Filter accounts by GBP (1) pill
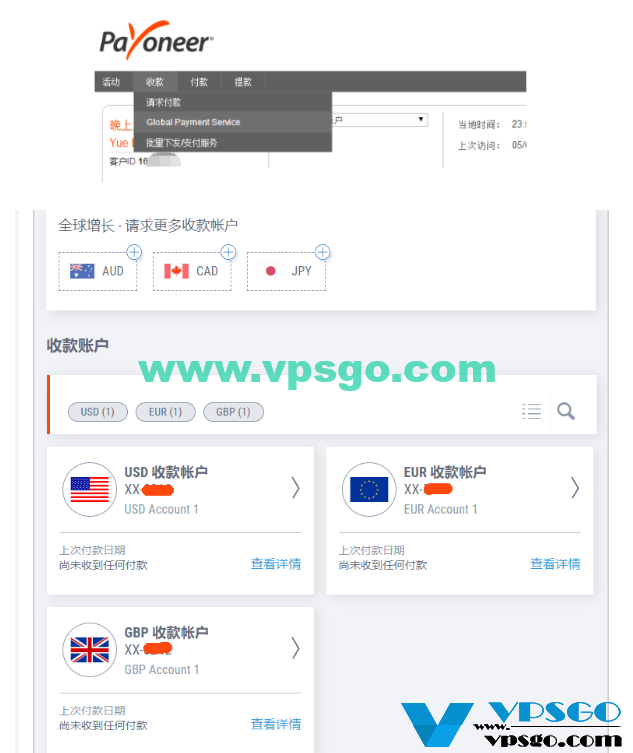 click(x=233, y=412)
